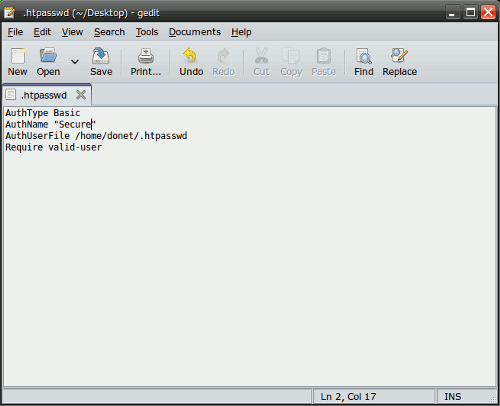Open the Find tool
The height and width of the screenshot is (406, 500).
pyautogui.click(x=364, y=62)
